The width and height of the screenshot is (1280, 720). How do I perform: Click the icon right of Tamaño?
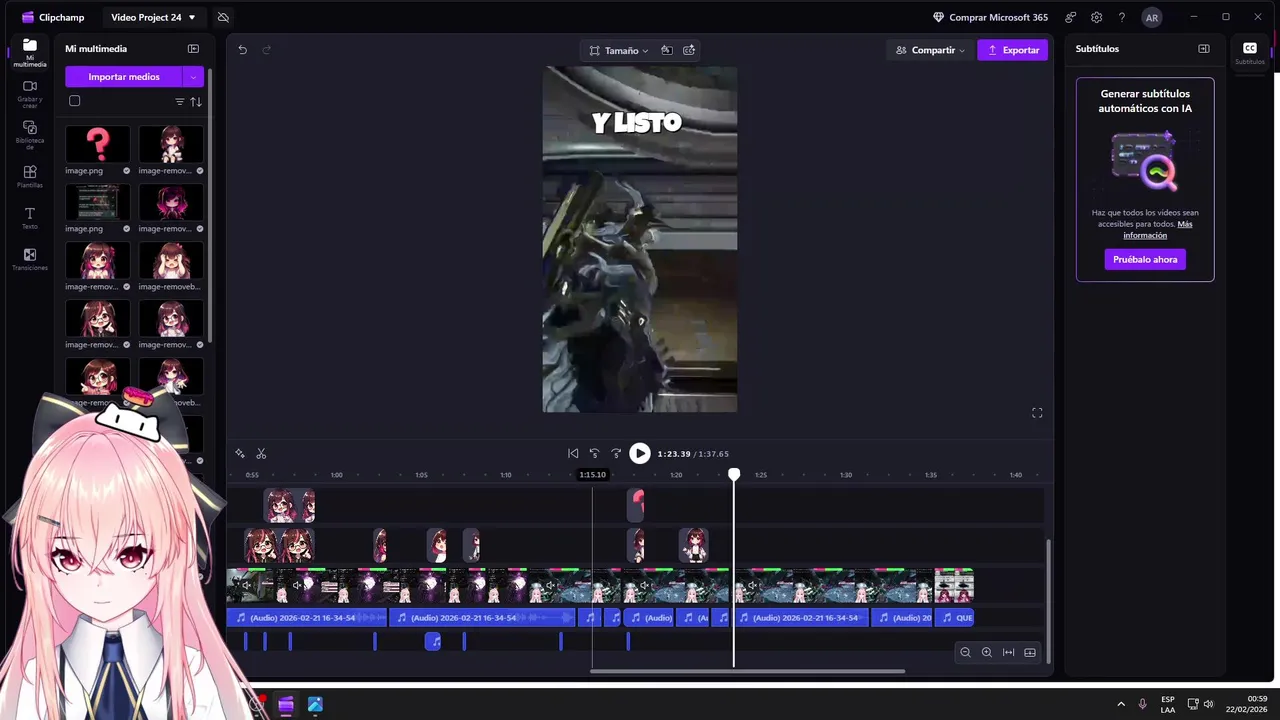tap(667, 50)
